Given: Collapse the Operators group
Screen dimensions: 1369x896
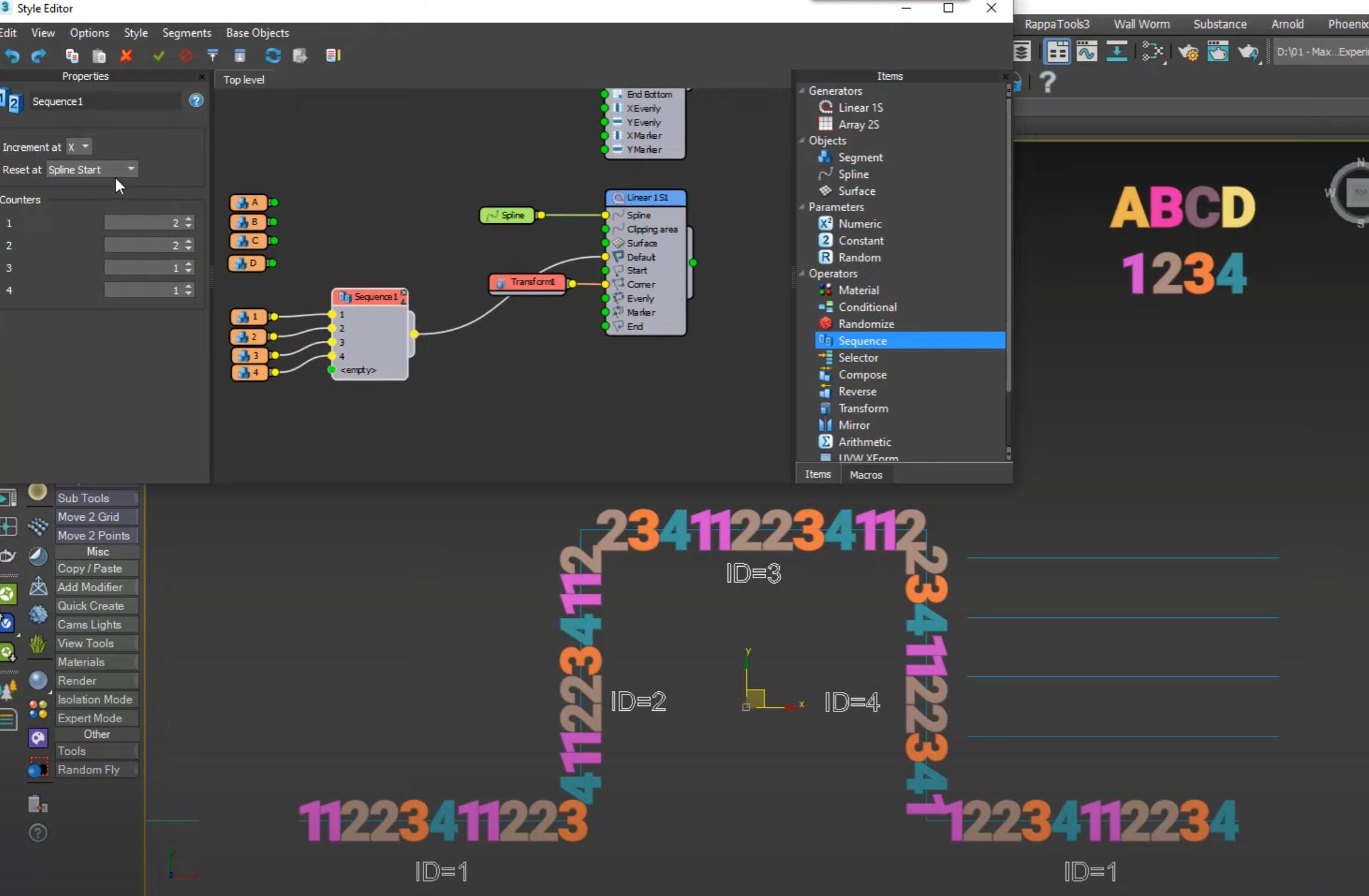Looking at the screenshot, I should point(802,273).
